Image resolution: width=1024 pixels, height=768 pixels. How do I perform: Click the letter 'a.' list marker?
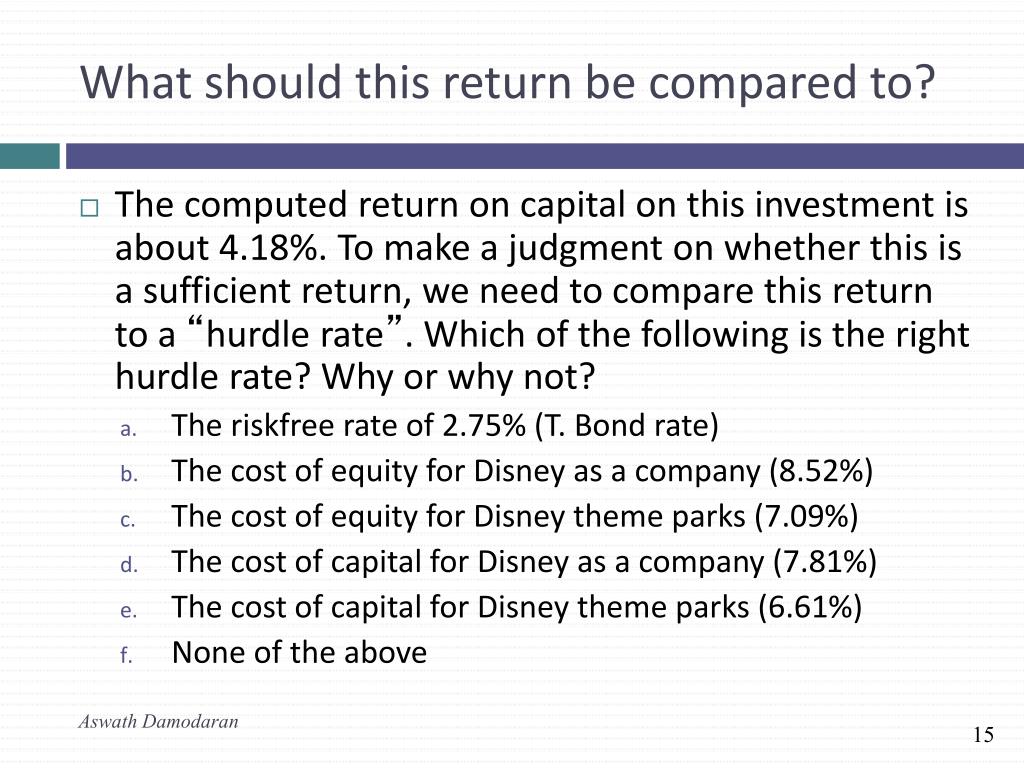click(128, 430)
